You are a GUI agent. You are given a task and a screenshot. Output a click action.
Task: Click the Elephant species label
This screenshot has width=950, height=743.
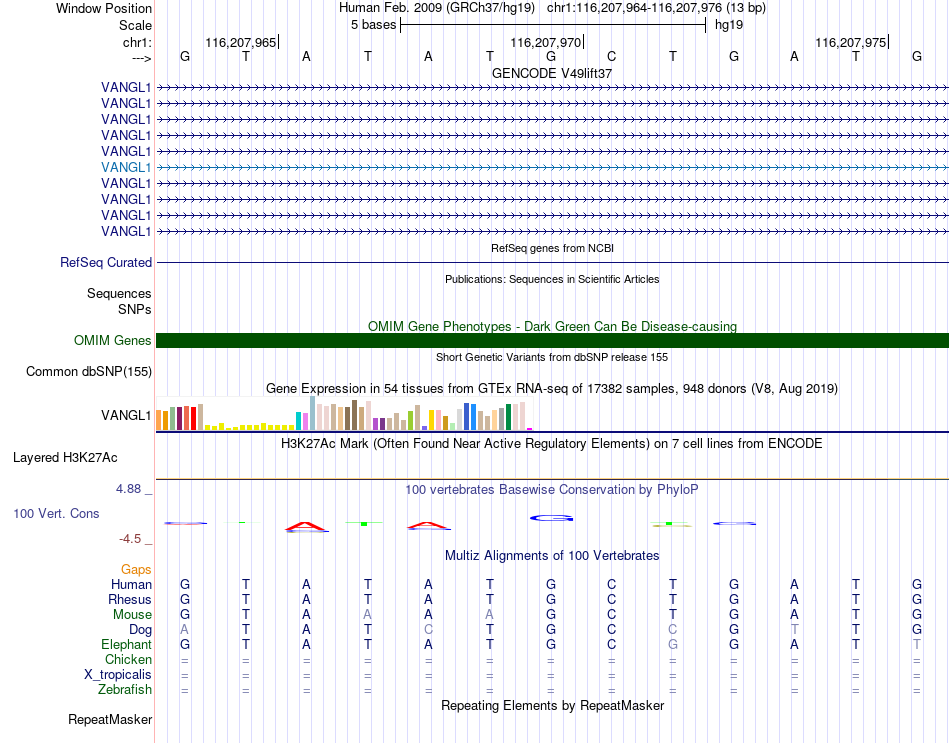pyautogui.click(x=127, y=644)
